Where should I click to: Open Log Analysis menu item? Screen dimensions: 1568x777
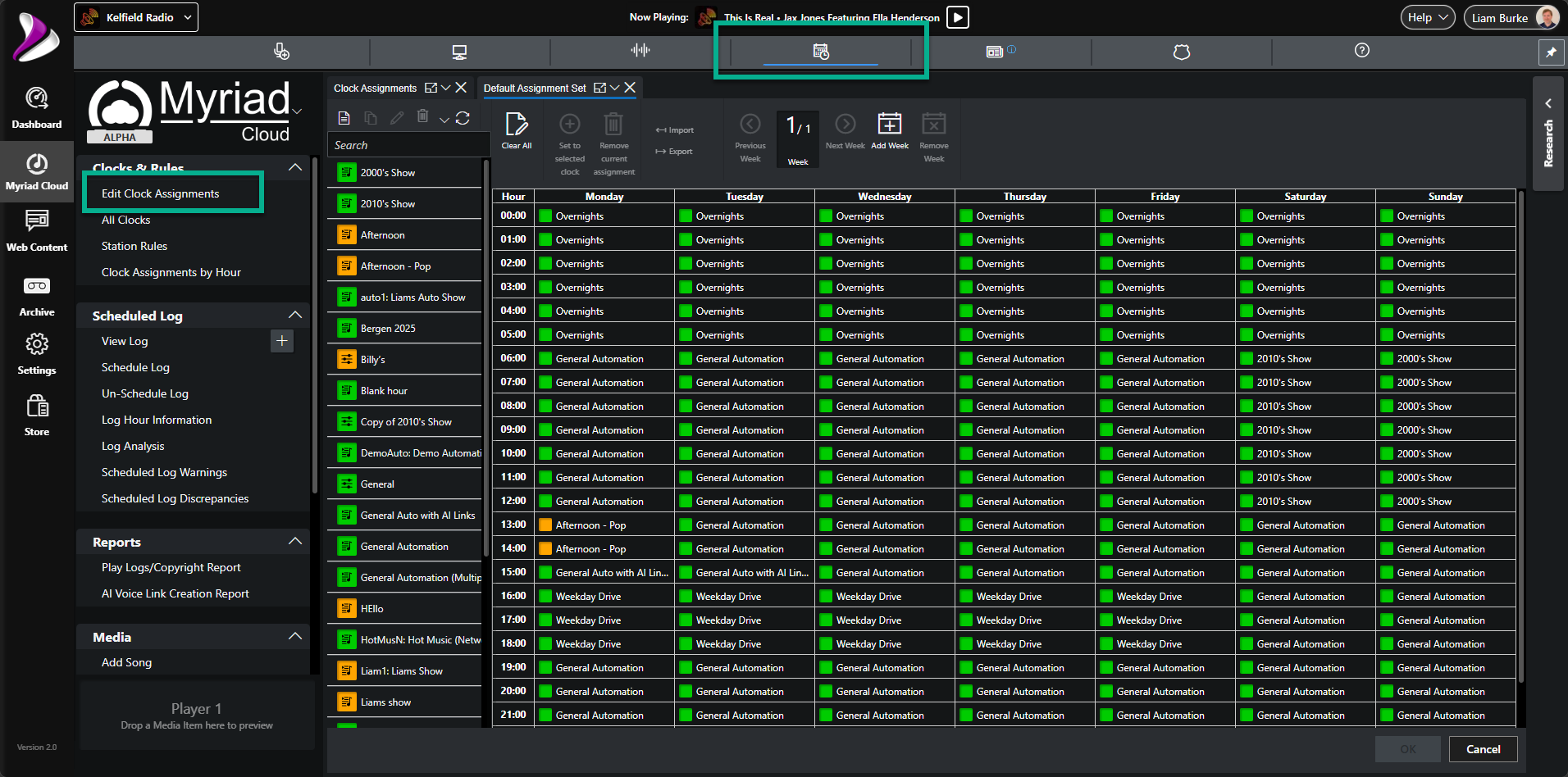click(133, 446)
